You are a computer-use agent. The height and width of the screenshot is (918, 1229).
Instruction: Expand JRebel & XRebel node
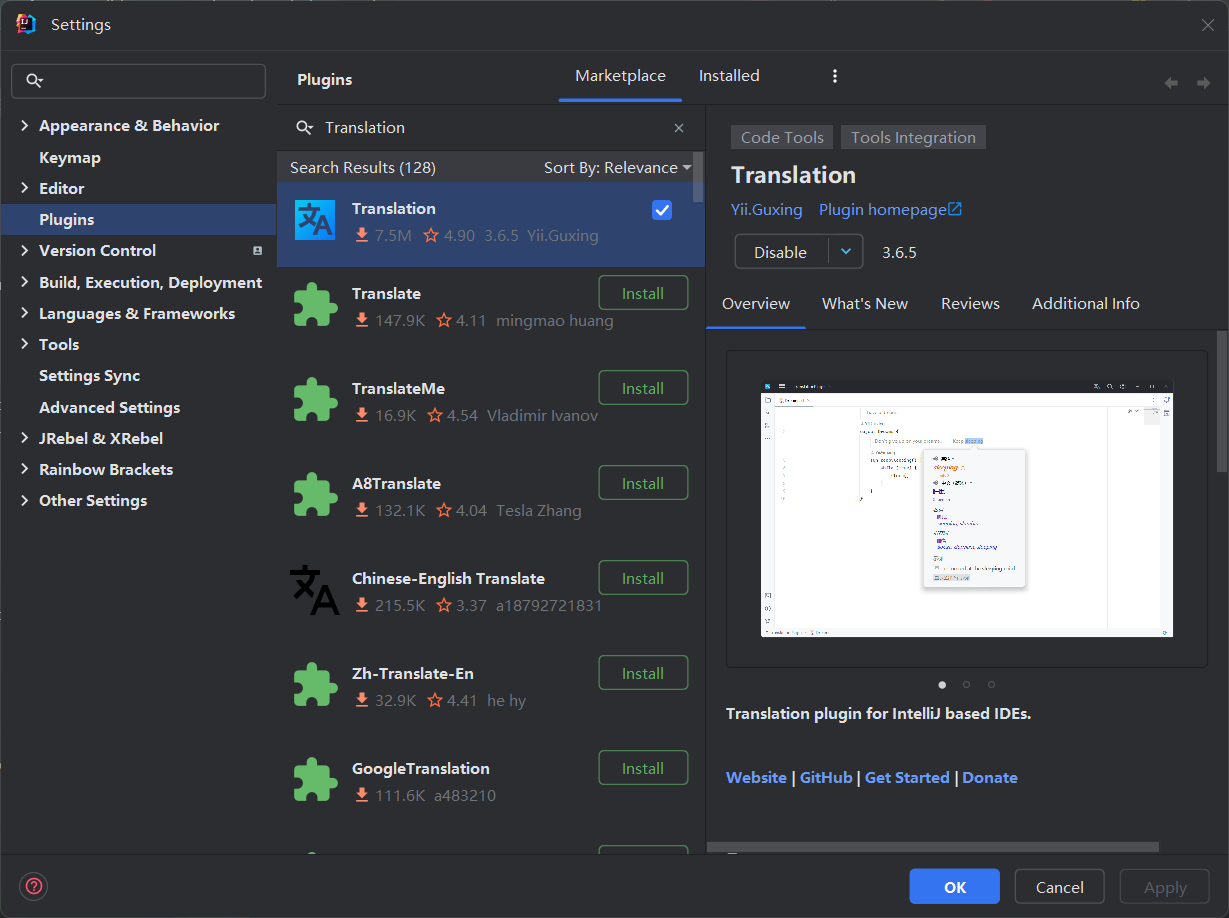(25, 439)
